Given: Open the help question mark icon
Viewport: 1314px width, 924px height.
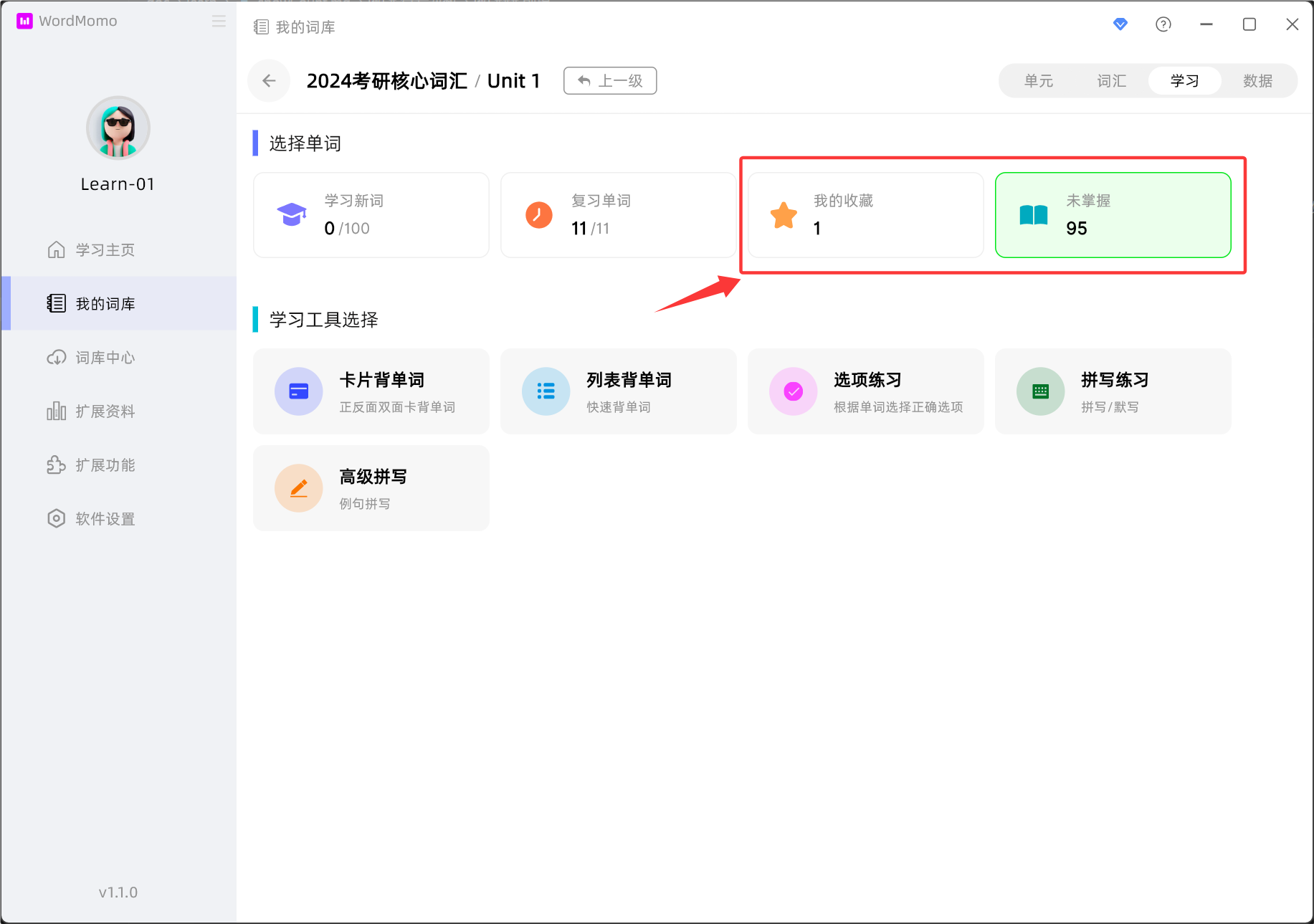Looking at the screenshot, I should pyautogui.click(x=1163, y=24).
